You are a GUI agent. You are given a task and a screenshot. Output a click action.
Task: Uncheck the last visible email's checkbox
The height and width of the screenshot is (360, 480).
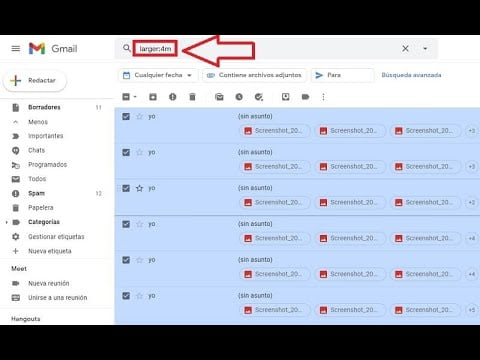click(x=126, y=296)
